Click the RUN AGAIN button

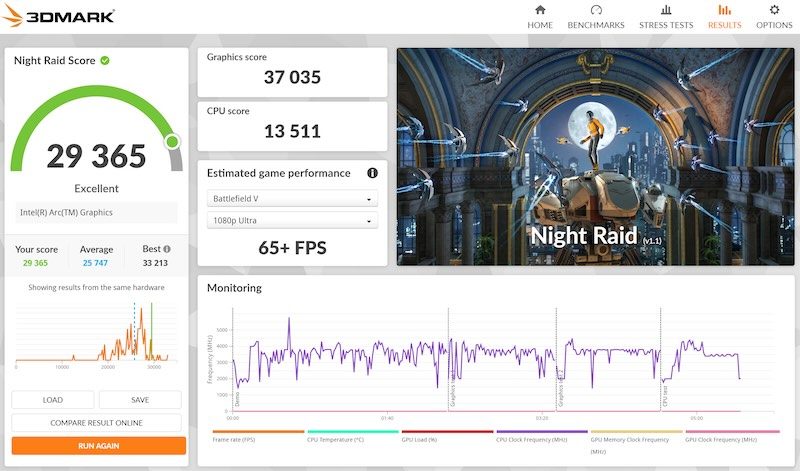click(98, 445)
